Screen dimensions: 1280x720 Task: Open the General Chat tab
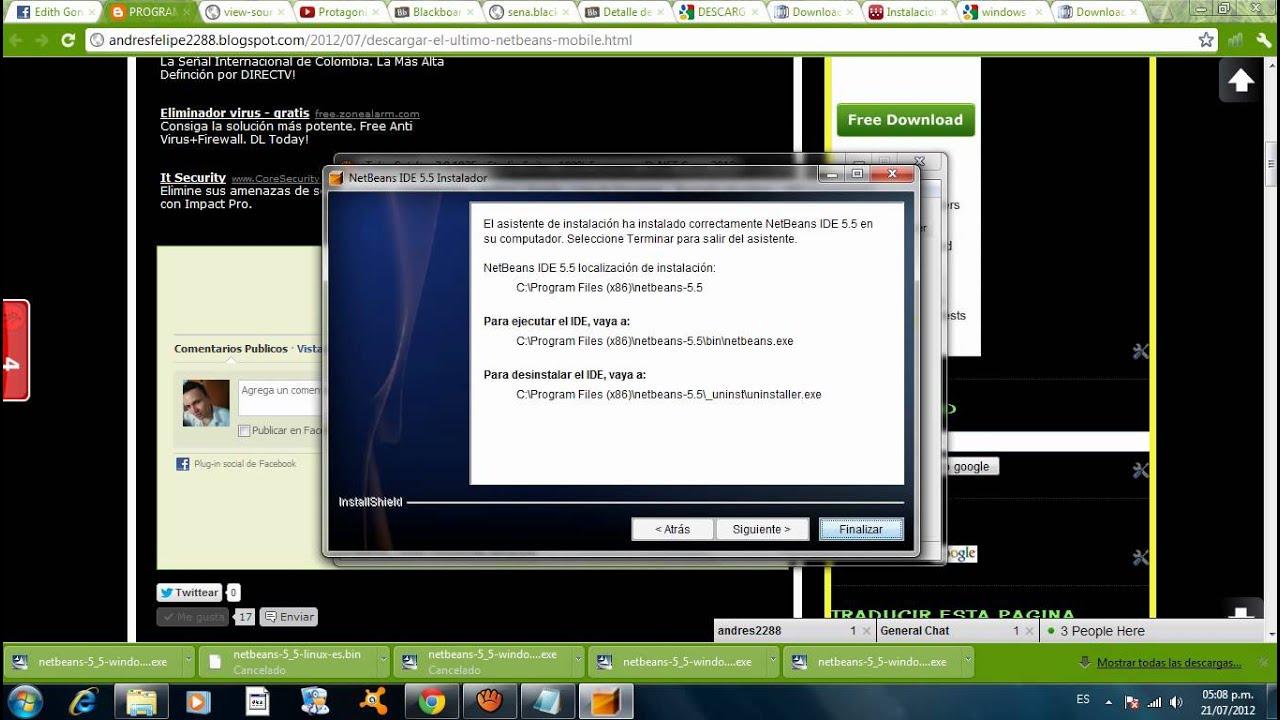tap(956, 631)
